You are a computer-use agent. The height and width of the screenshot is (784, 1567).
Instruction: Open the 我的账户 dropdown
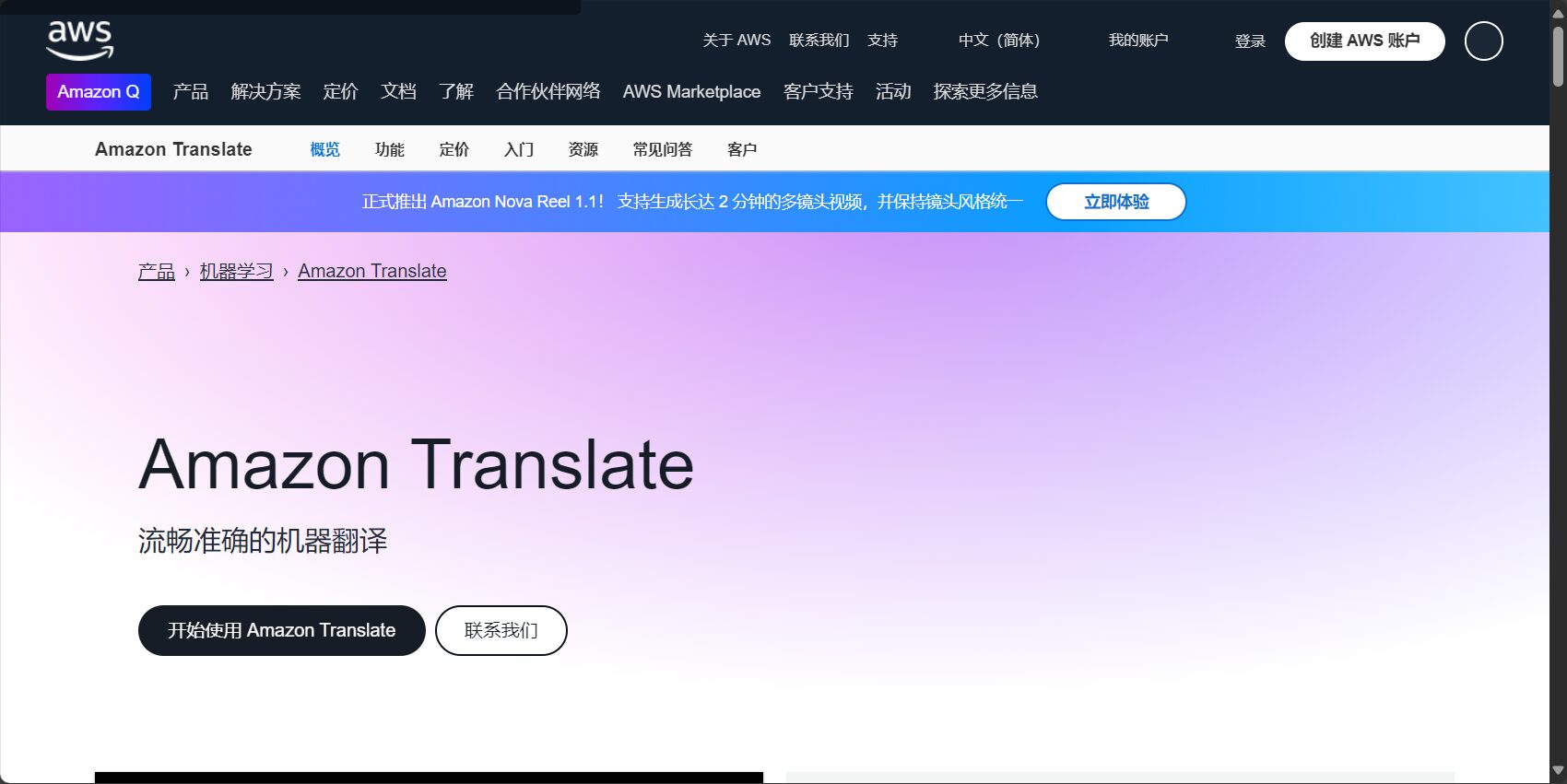1138,41
